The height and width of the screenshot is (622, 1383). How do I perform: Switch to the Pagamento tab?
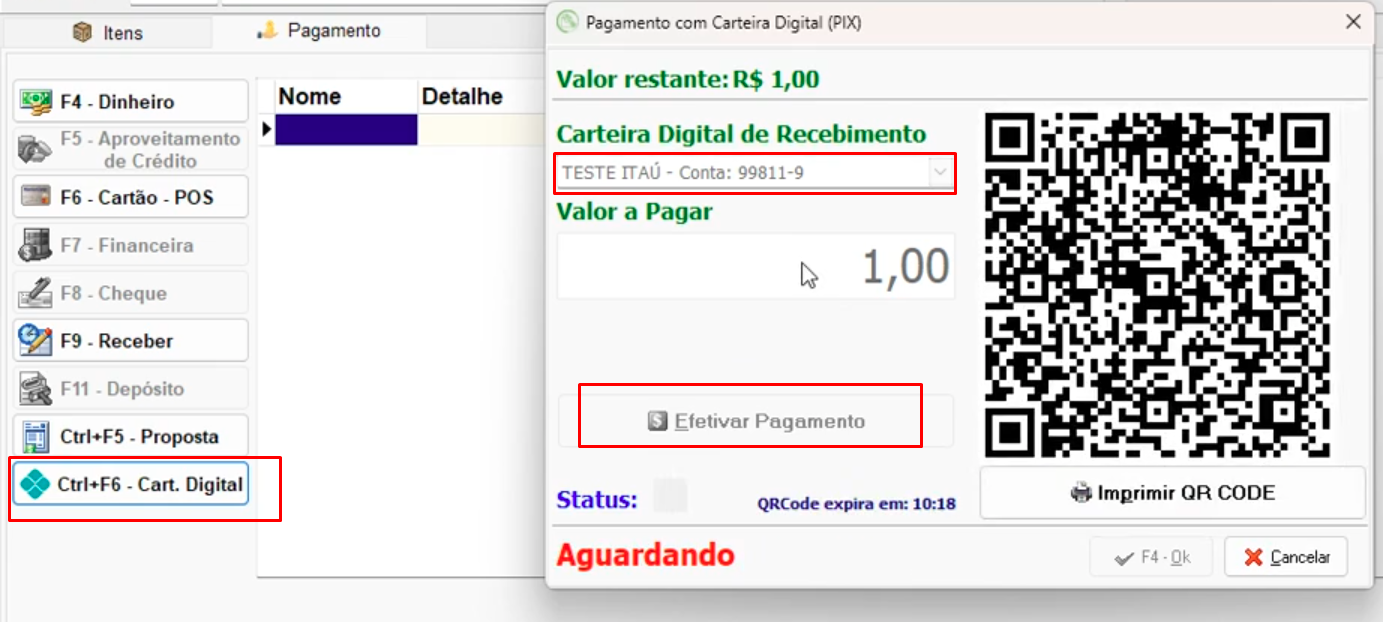point(319,31)
